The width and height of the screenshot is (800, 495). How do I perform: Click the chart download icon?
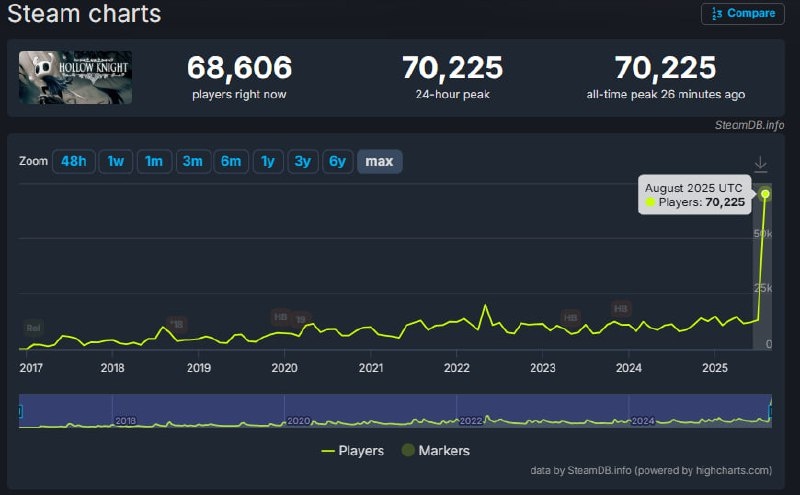coord(760,164)
